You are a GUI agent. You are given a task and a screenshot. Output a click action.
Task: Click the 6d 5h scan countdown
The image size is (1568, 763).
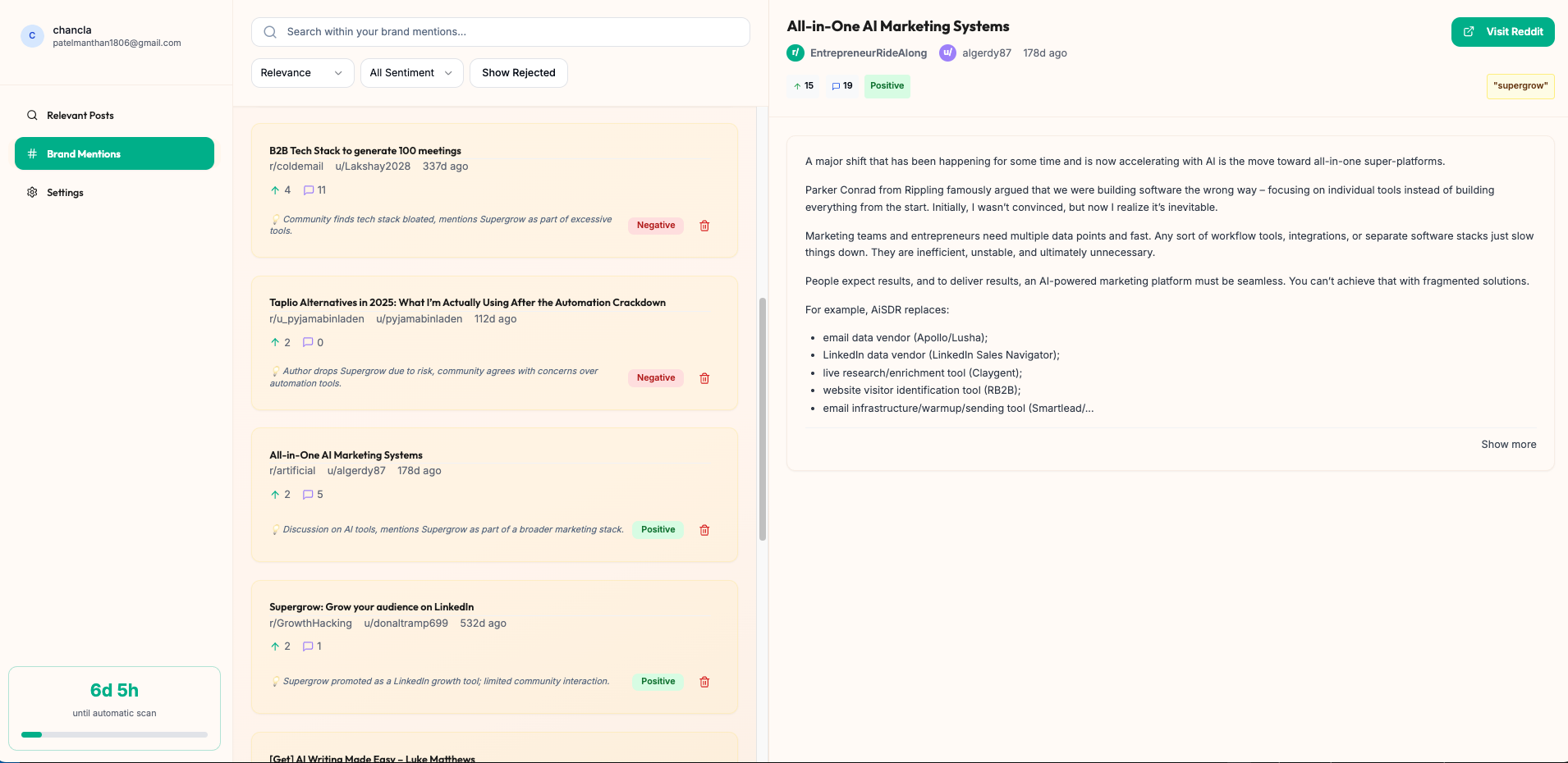114,691
